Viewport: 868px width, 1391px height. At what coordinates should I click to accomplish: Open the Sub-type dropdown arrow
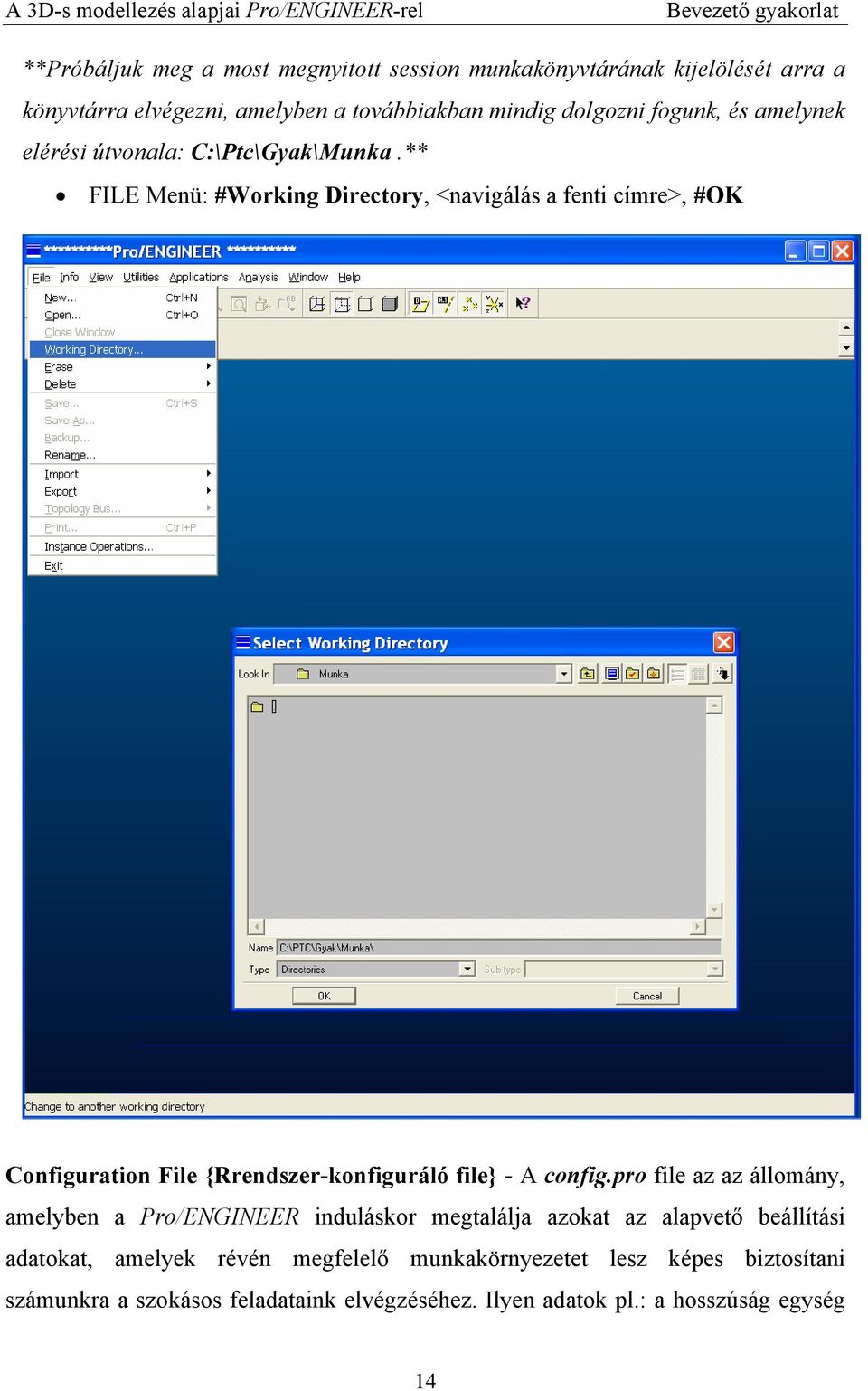[715, 969]
